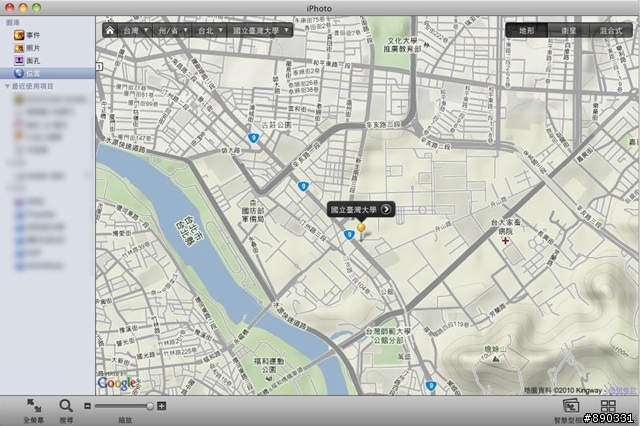
Task: Open 搜尋 search tool
Action: [66, 410]
